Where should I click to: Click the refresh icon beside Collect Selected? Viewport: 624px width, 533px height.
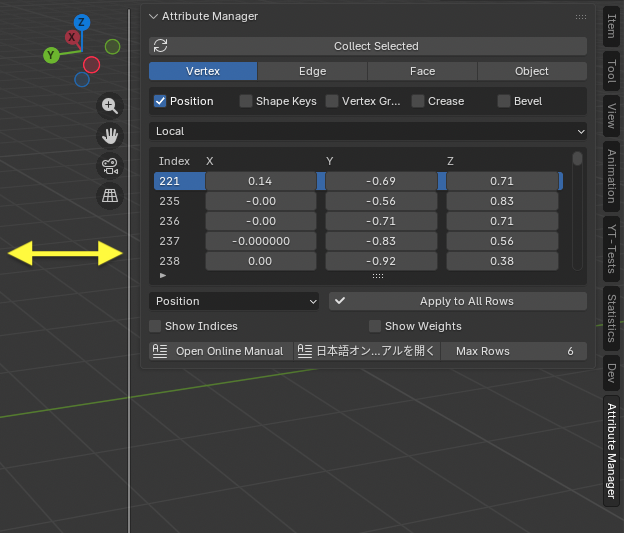160,46
